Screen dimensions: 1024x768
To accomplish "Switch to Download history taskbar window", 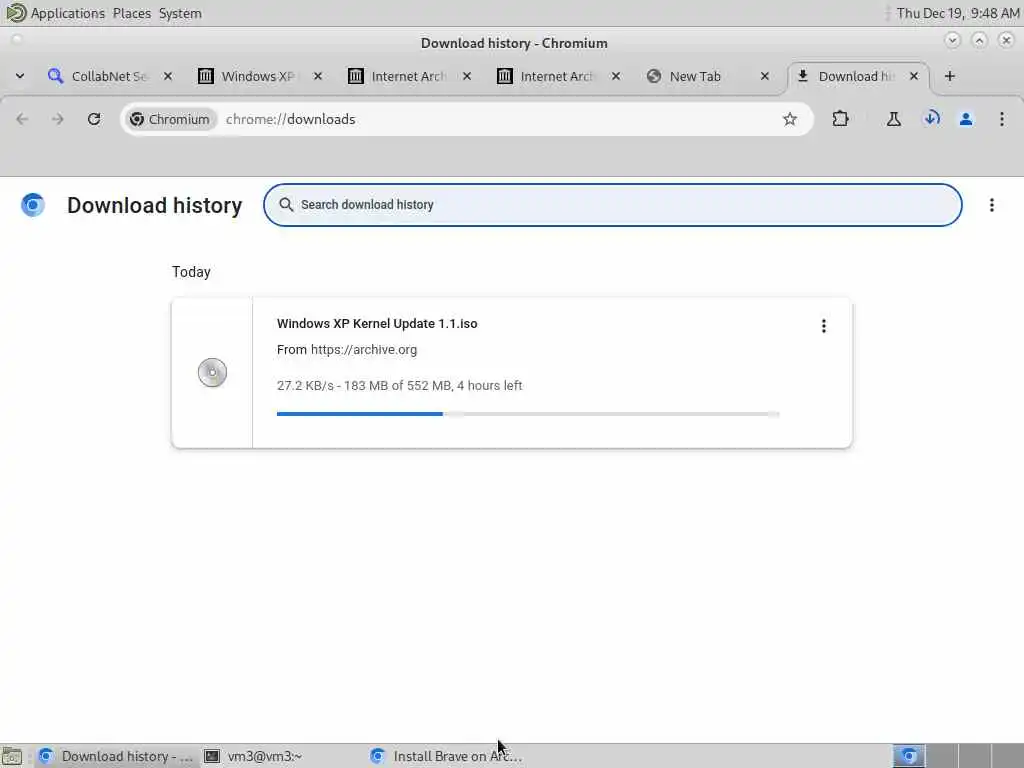I will point(116,756).
